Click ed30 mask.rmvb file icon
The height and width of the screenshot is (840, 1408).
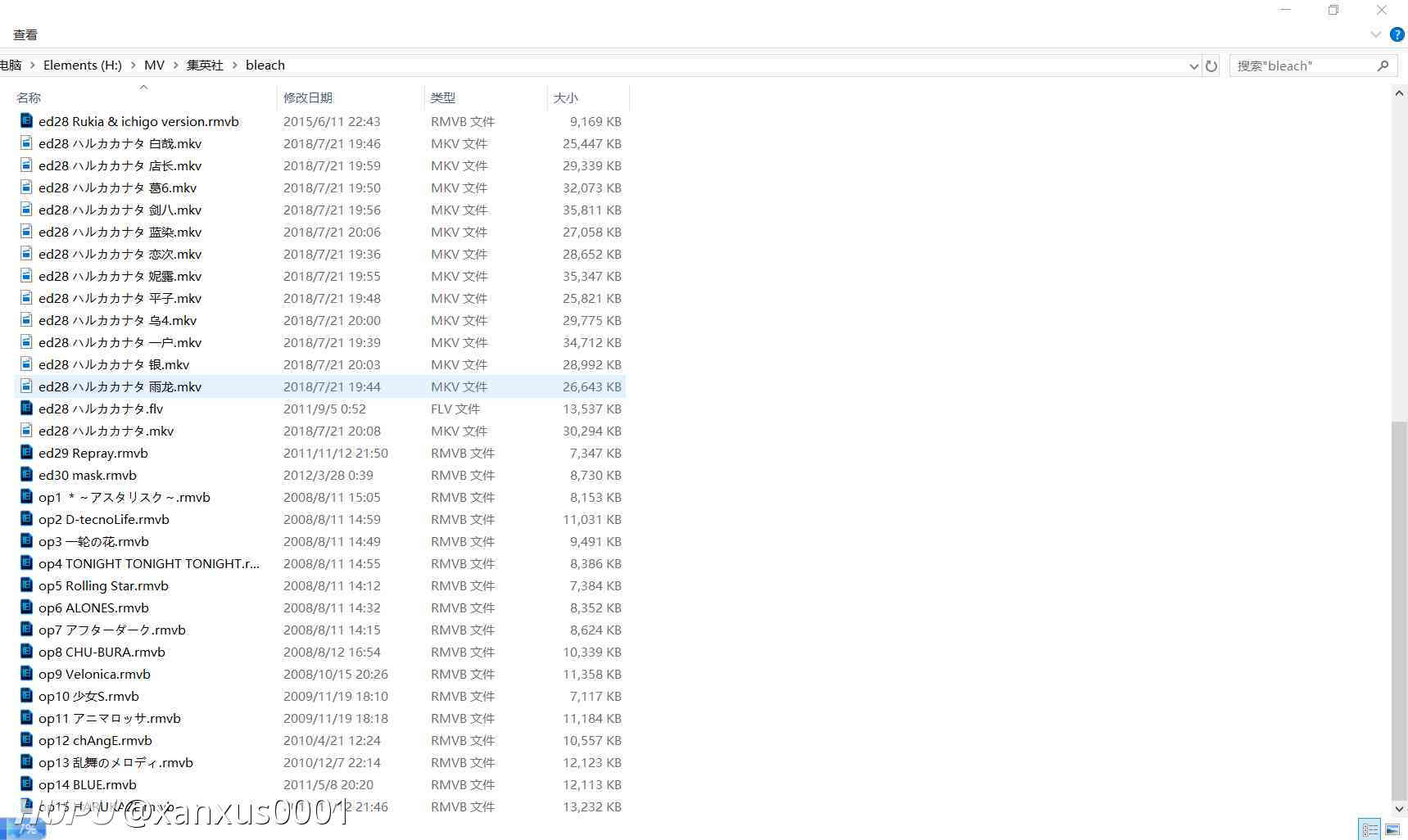pos(26,474)
